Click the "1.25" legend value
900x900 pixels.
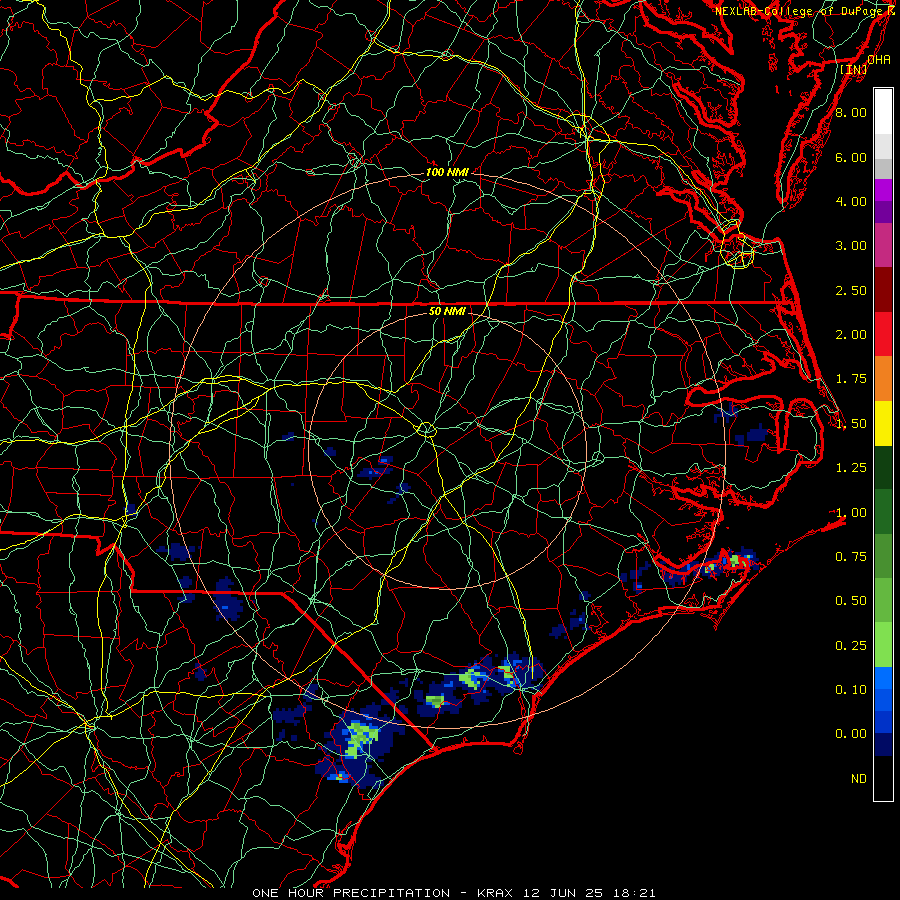851,468
